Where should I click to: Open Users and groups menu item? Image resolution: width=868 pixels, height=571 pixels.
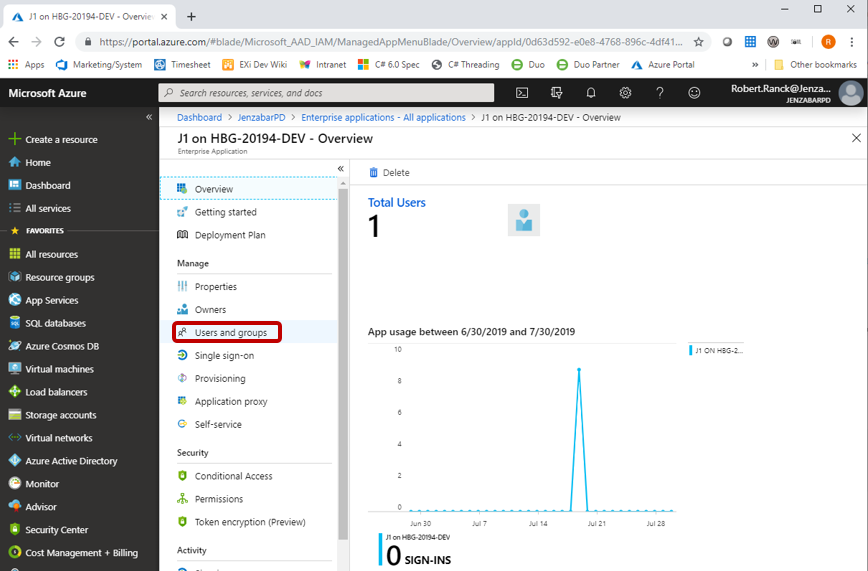tap(230, 332)
